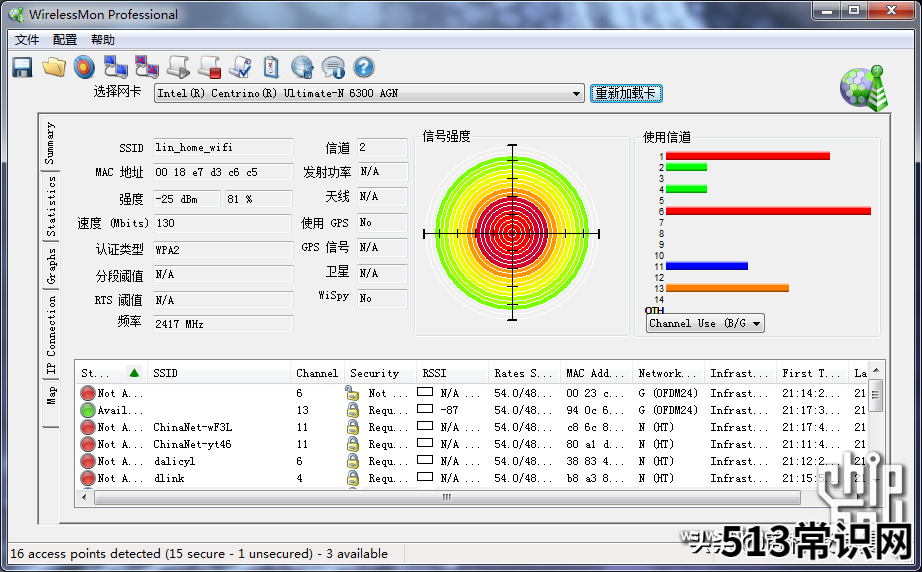
Task: Click the speed field showing 130
Action: (x=223, y=223)
